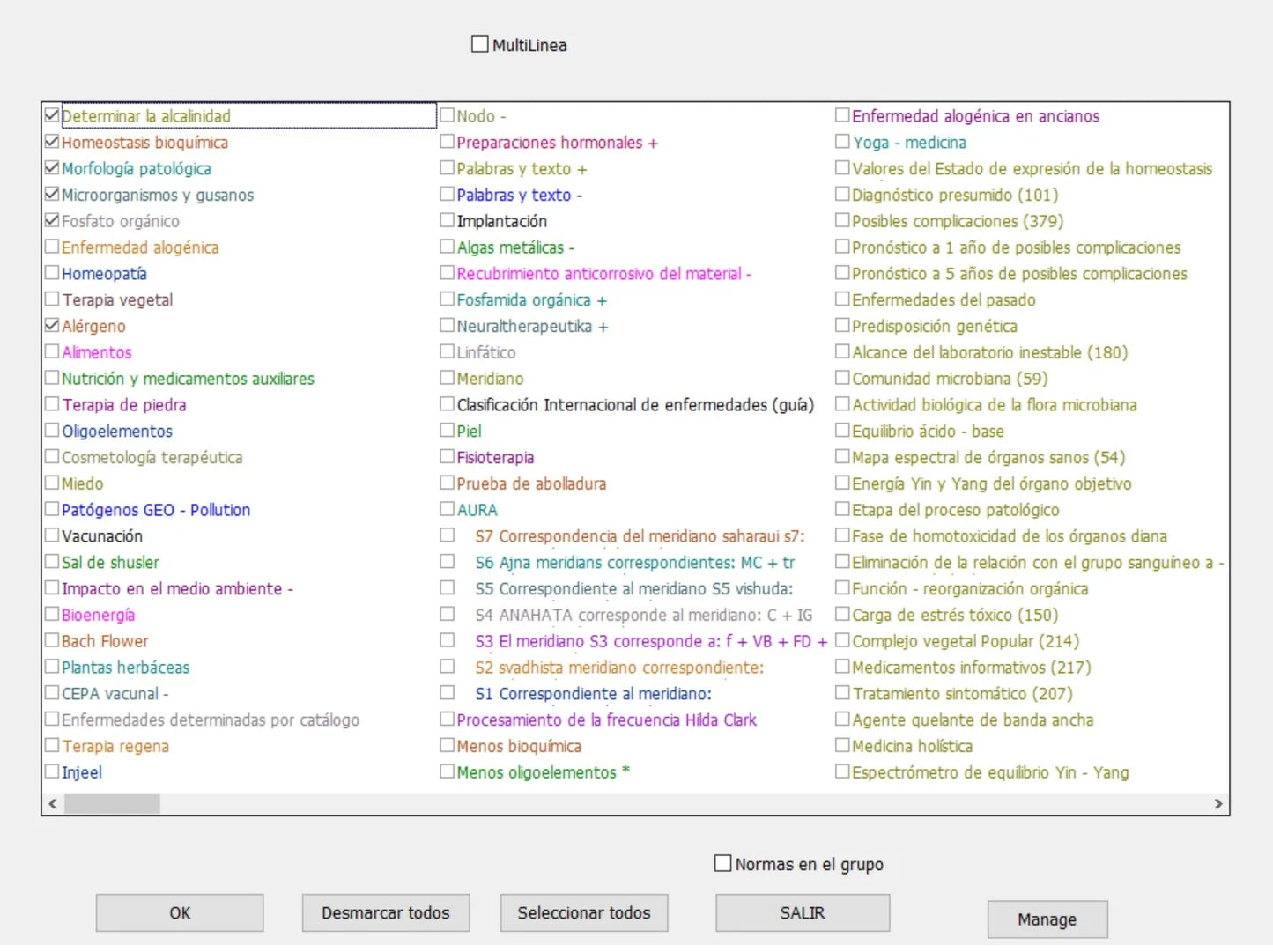Check Yoga - medicina option
The height and width of the screenshot is (952, 1273).
pyautogui.click(x=843, y=142)
